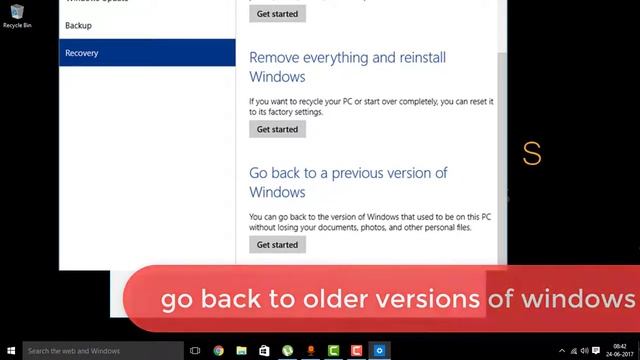Viewport: 640px width, 360px height.
Task: Open the orange recorder app on taskbar
Action: coord(310,351)
